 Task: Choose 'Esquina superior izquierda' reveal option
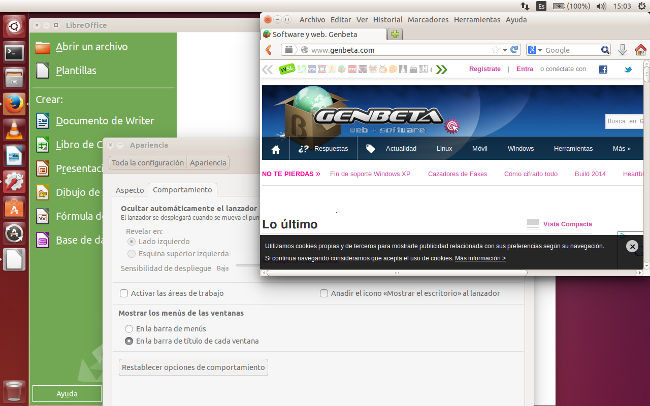coord(131,253)
